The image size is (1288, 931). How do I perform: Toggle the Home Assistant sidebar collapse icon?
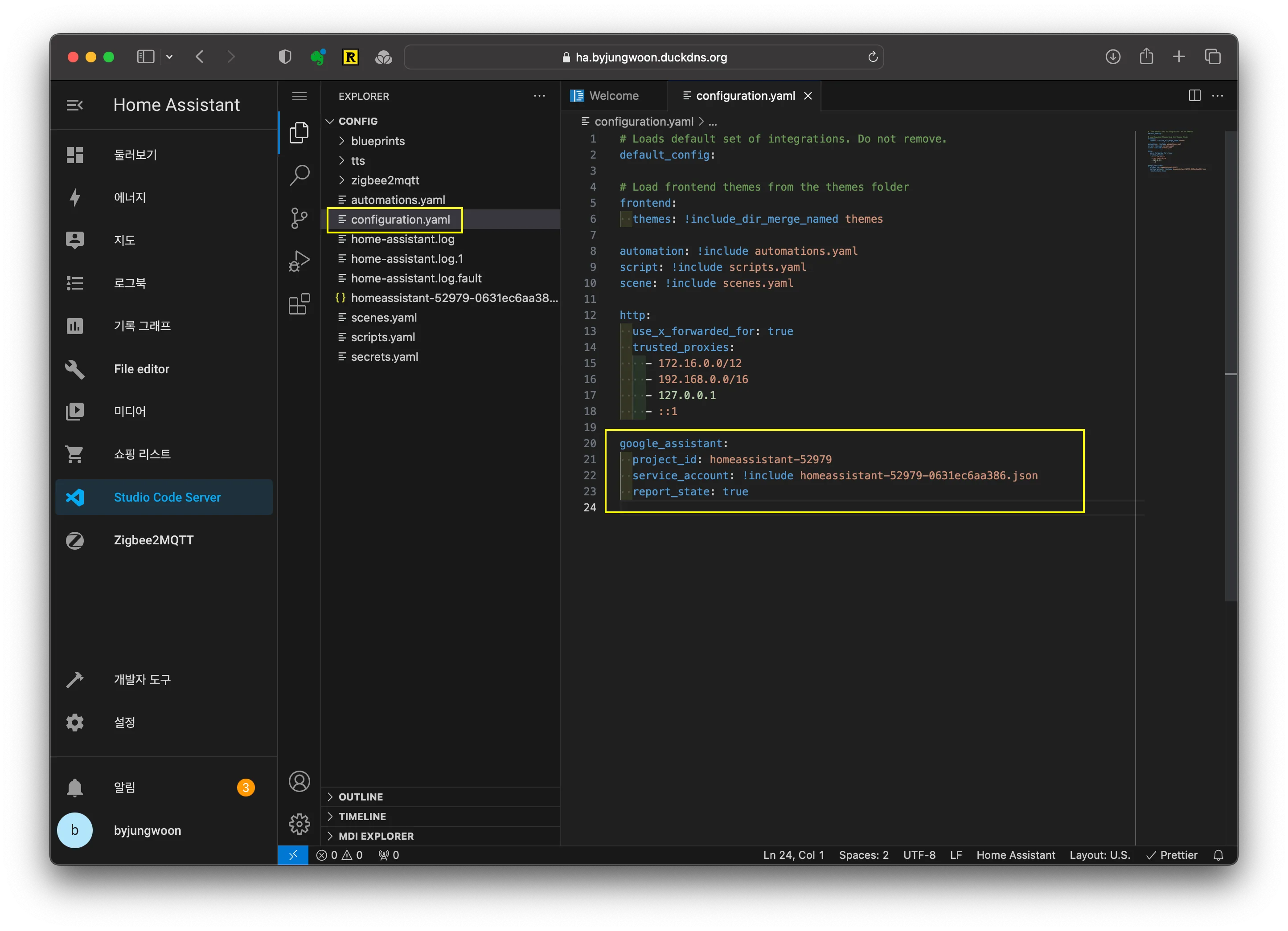click(x=75, y=105)
